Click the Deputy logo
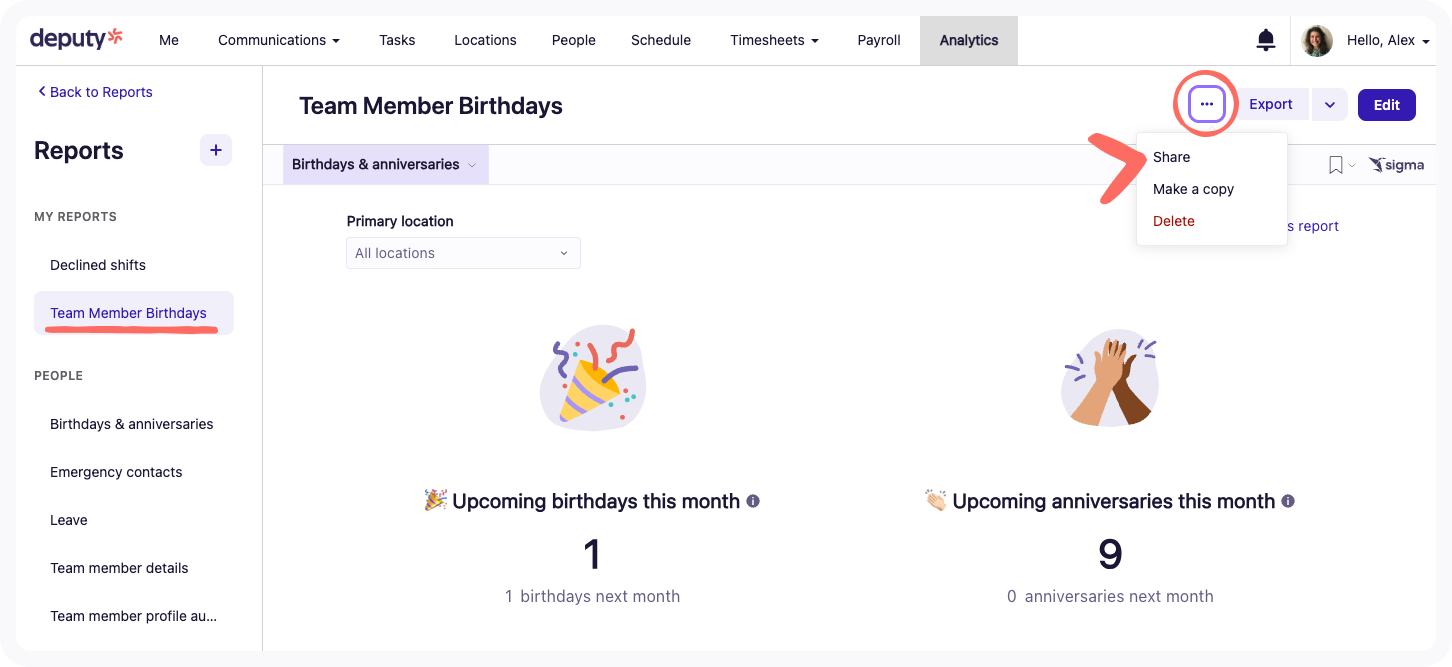The image size is (1452, 667). 76,39
